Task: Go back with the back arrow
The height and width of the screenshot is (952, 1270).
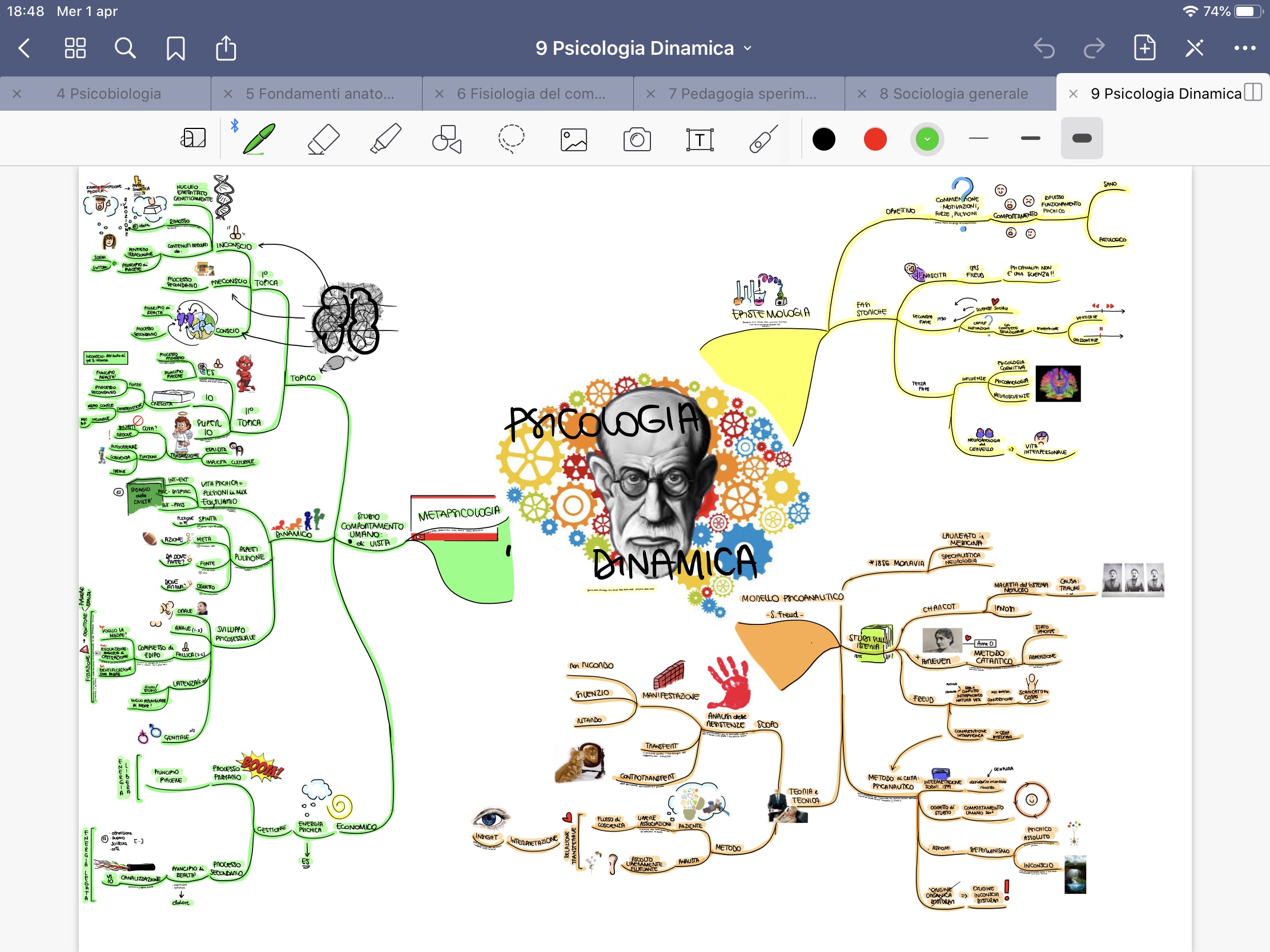Action: (x=24, y=48)
